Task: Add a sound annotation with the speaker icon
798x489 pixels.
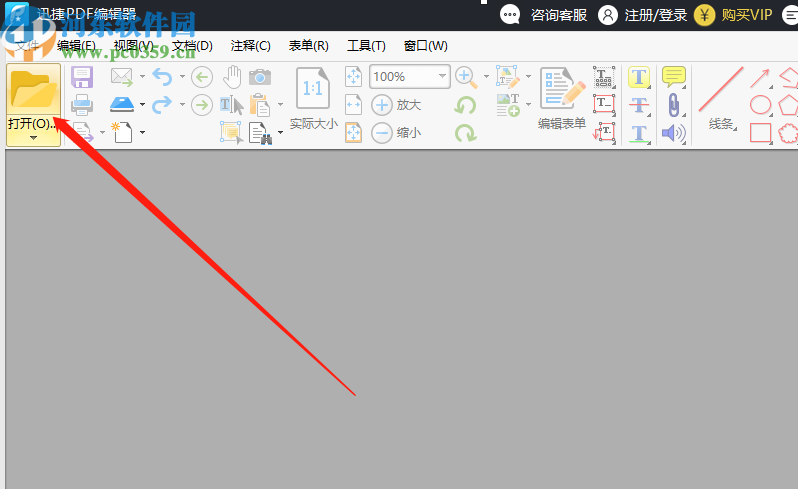Action: tap(674, 133)
